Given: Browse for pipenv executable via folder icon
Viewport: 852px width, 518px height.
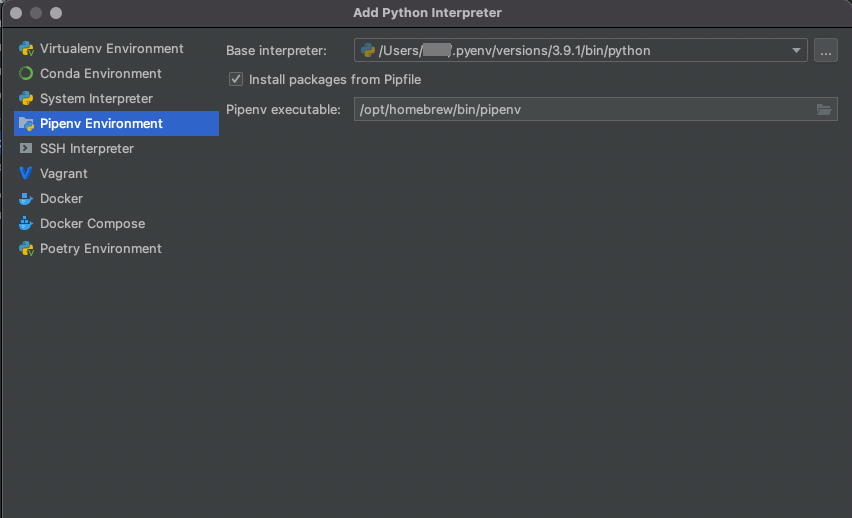Looking at the screenshot, I should (x=824, y=110).
